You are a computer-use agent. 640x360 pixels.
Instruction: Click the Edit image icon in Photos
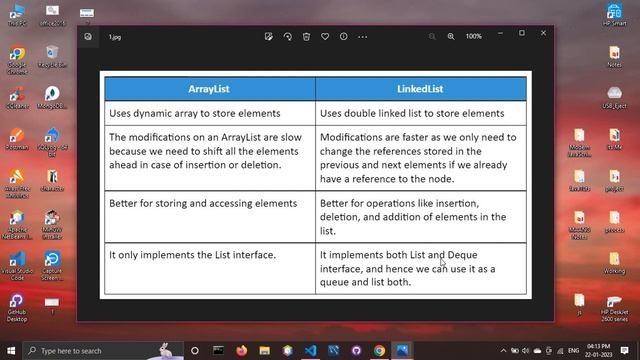tap(269, 37)
